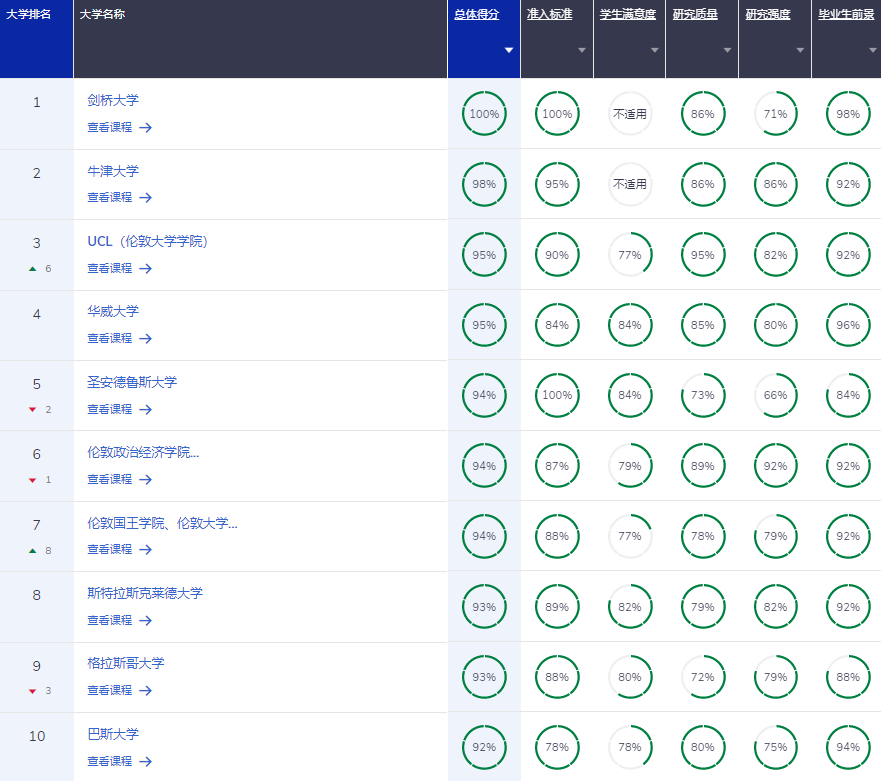Image resolution: width=881 pixels, height=781 pixels.
Task: Click arrow icon in 巴斯大学 row
Action: 146,761
